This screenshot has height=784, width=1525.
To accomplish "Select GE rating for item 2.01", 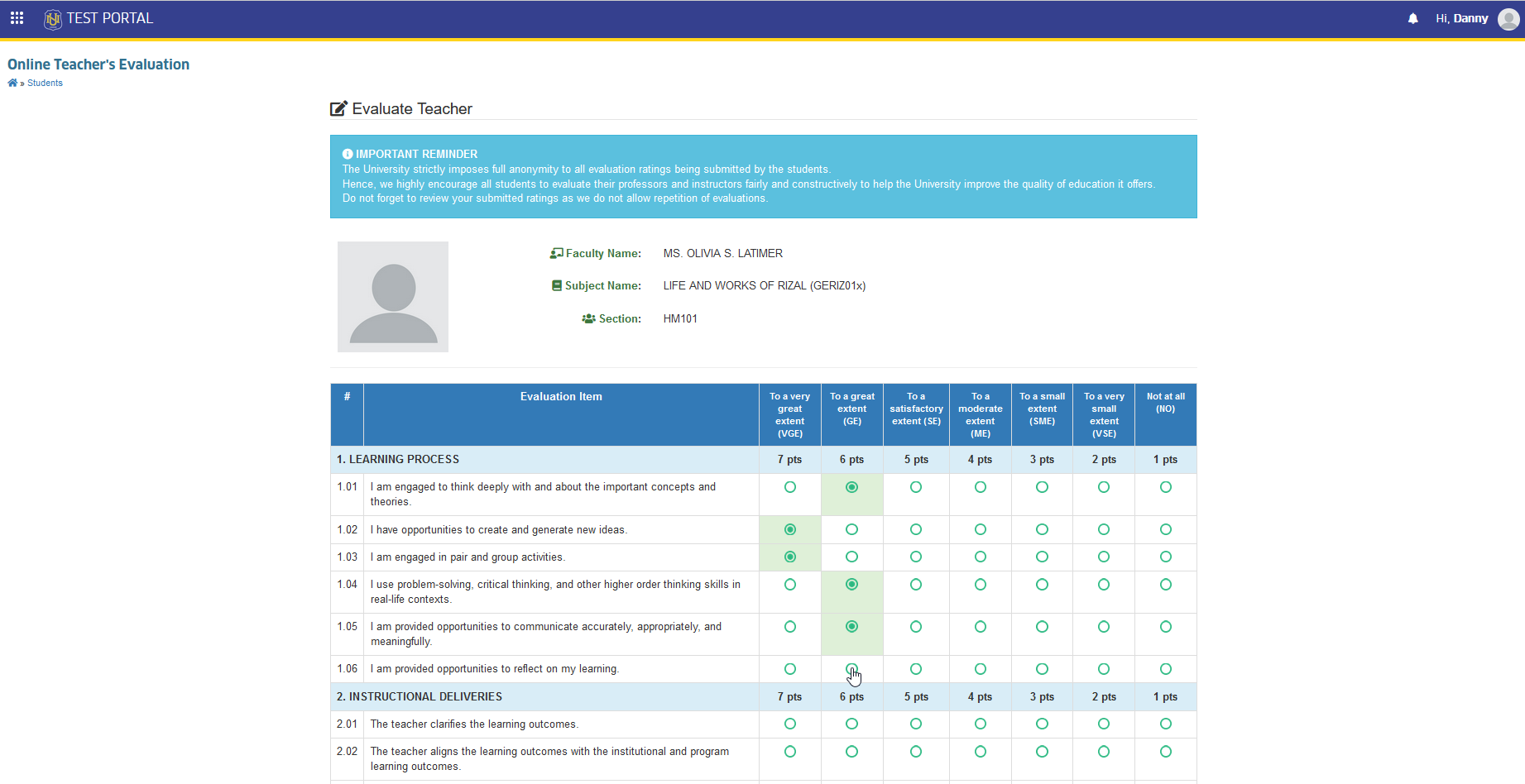I will point(852,724).
